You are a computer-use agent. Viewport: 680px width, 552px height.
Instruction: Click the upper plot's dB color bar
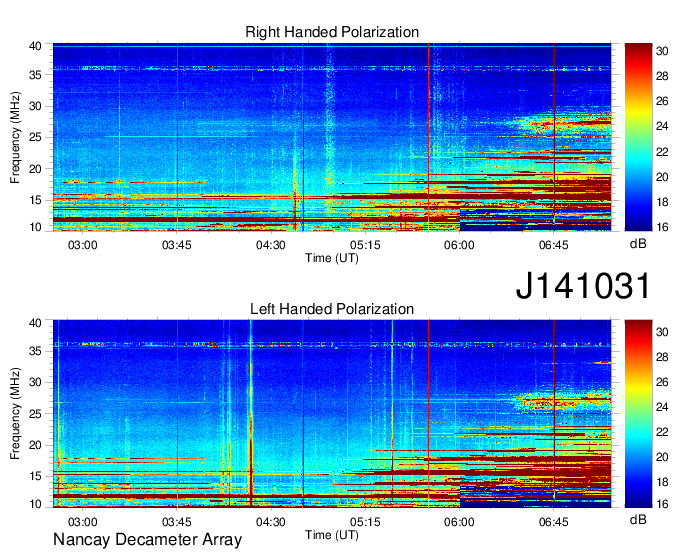[x=638, y=137]
